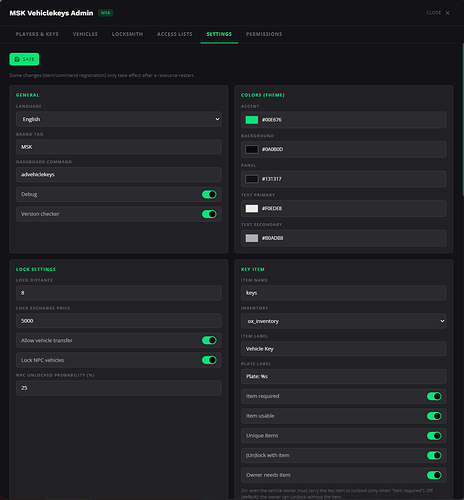Image resolution: width=464 pixels, height=500 pixels.
Task: Toggle the Unique items switch
Action: pyautogui.click(x=434, y=436)
